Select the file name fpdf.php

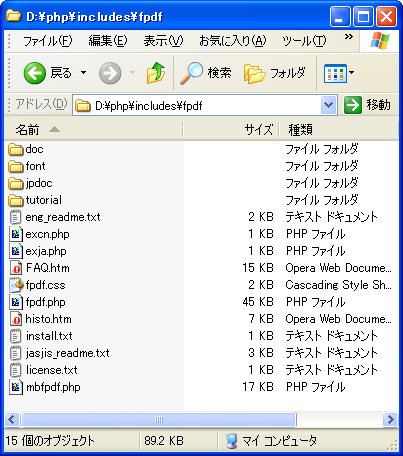[x=45, y=302]
